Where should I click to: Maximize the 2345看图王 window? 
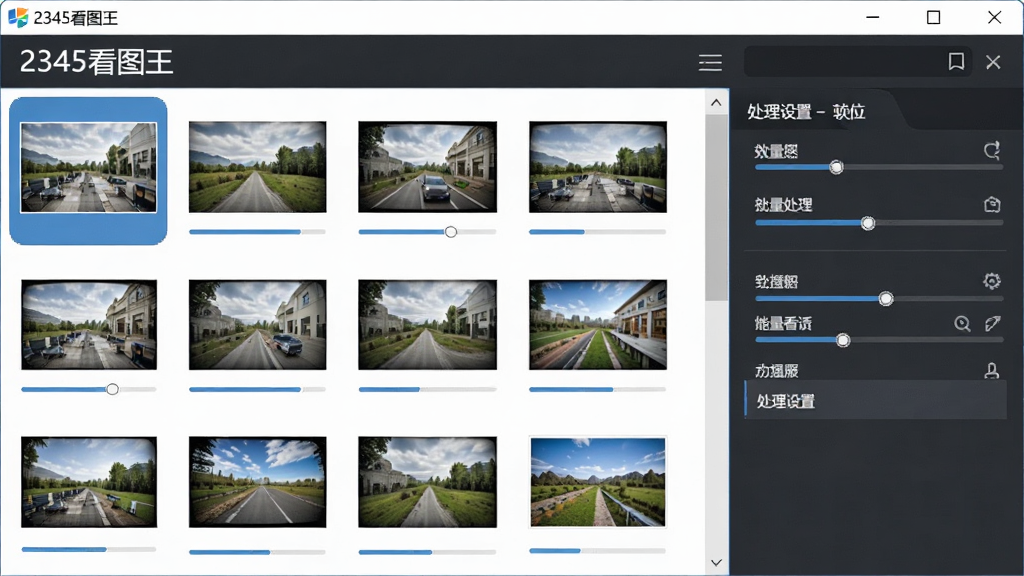934,18
